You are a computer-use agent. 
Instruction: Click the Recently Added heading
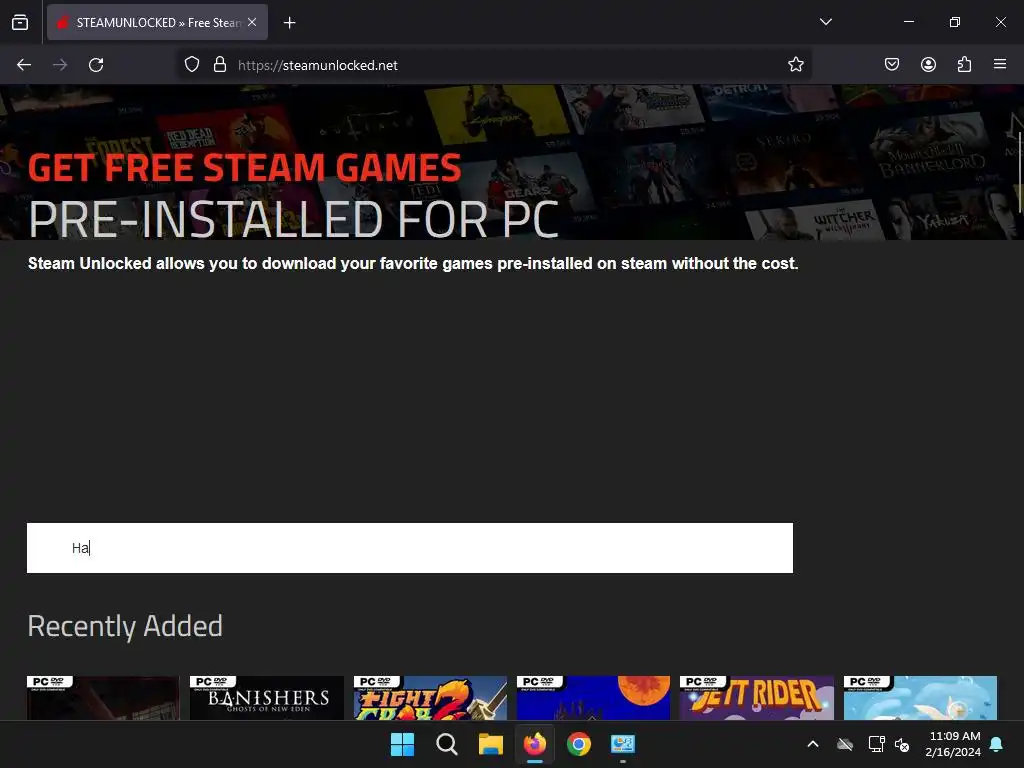tap(125, 626)
